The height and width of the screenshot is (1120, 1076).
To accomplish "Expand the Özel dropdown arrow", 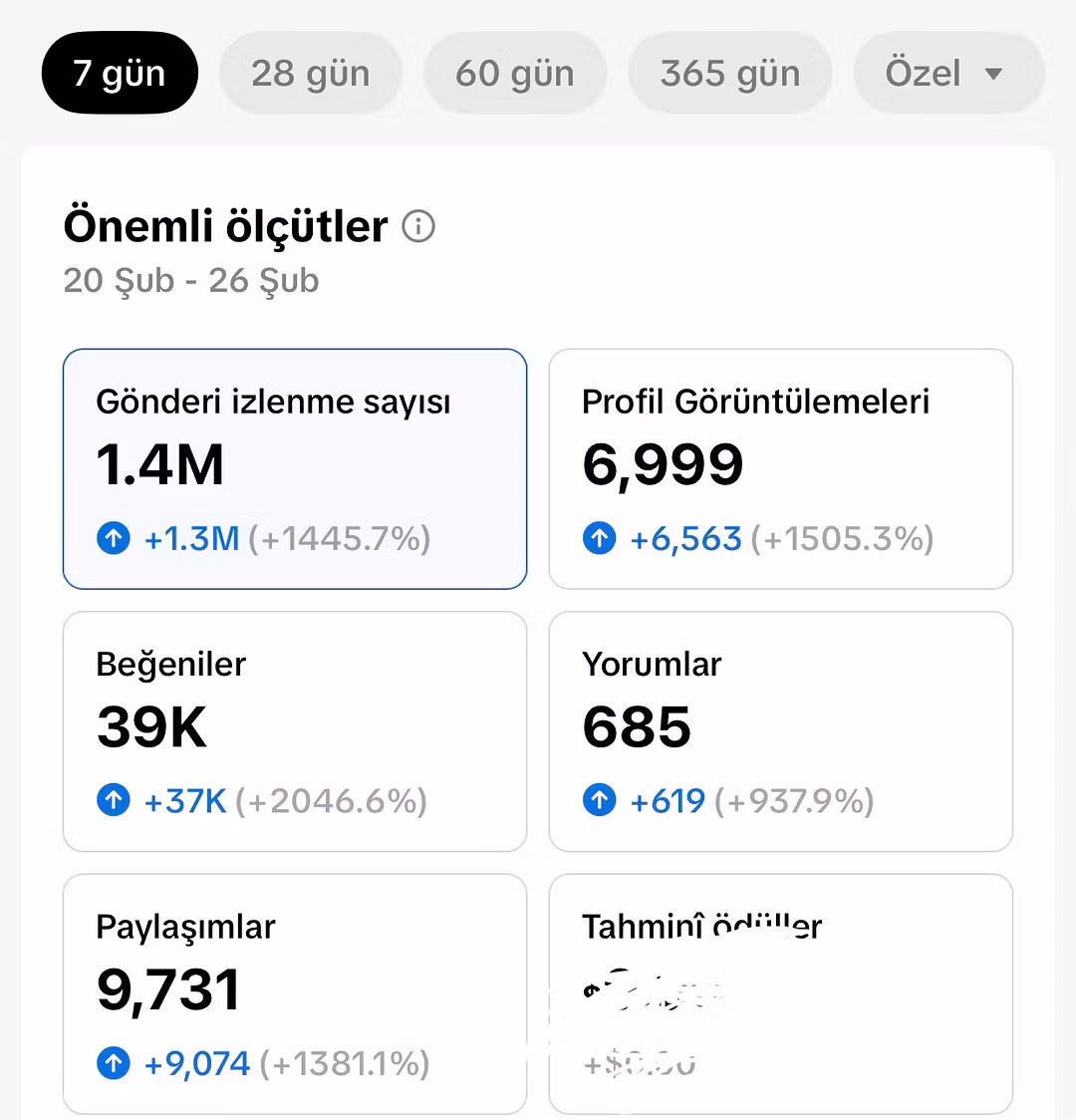I will coord(993,74).
